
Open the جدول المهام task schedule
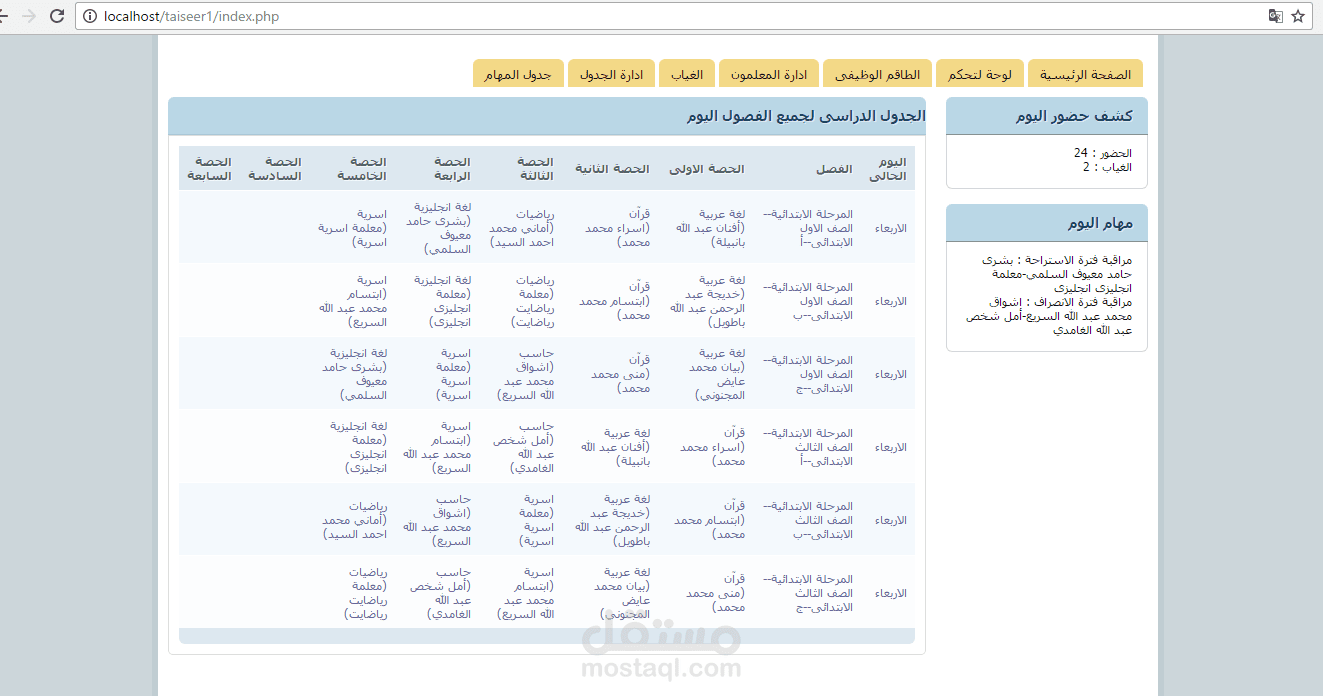pyautogui.click(x=518, y=73)
